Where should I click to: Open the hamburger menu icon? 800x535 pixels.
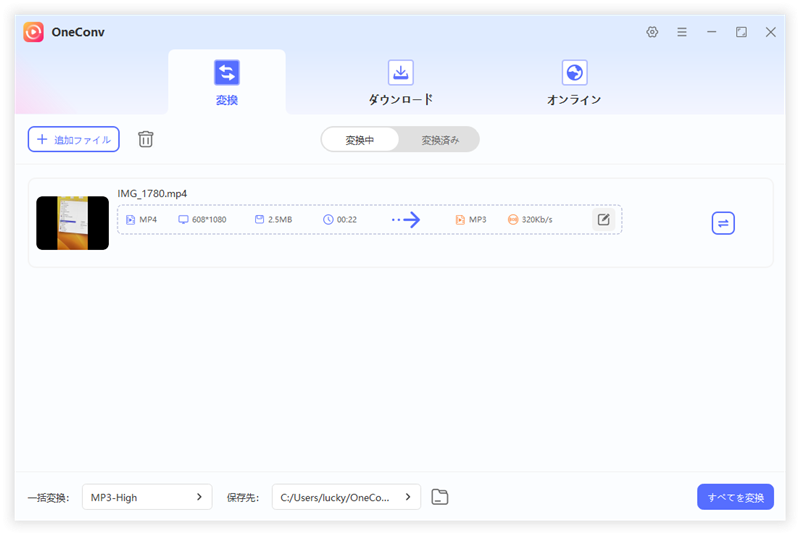[682, 32]
